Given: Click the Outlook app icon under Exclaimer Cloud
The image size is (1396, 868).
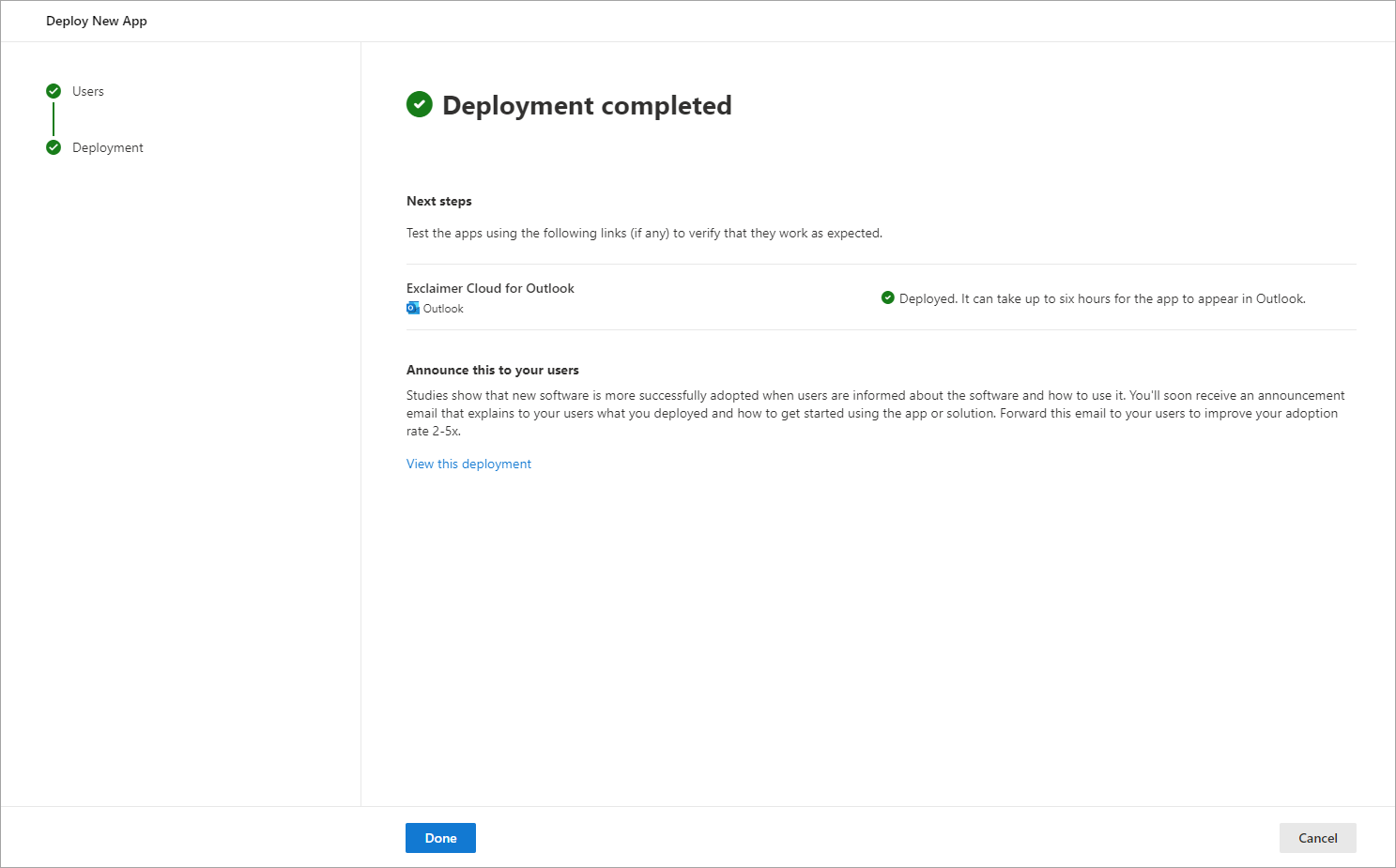Looking at the screenshot, I should [x=413, y=308].
